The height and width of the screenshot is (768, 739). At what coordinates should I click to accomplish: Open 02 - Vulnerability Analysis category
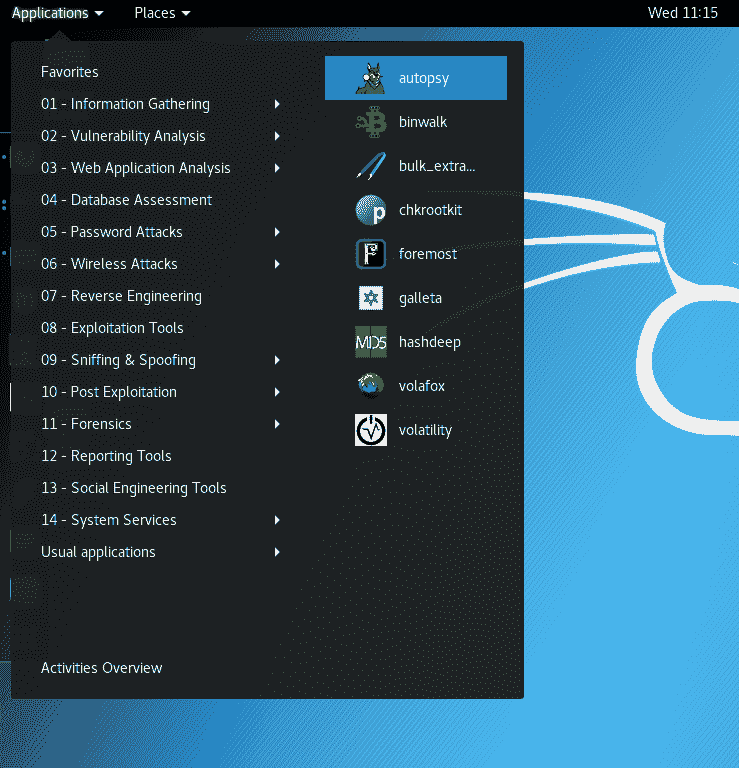coord(123,136)
